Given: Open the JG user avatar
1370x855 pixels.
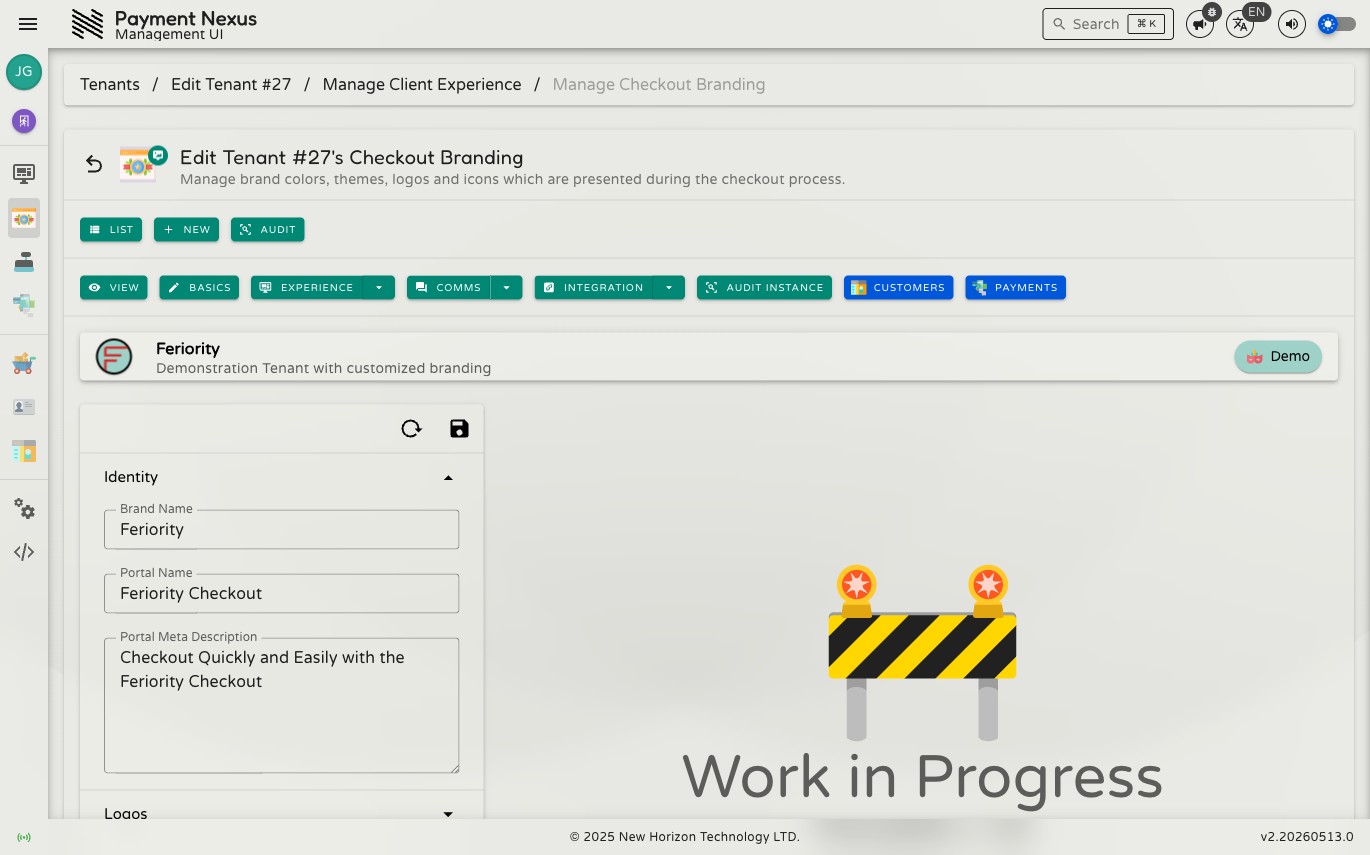Looking at the screenshot, I should coord(24,72).
